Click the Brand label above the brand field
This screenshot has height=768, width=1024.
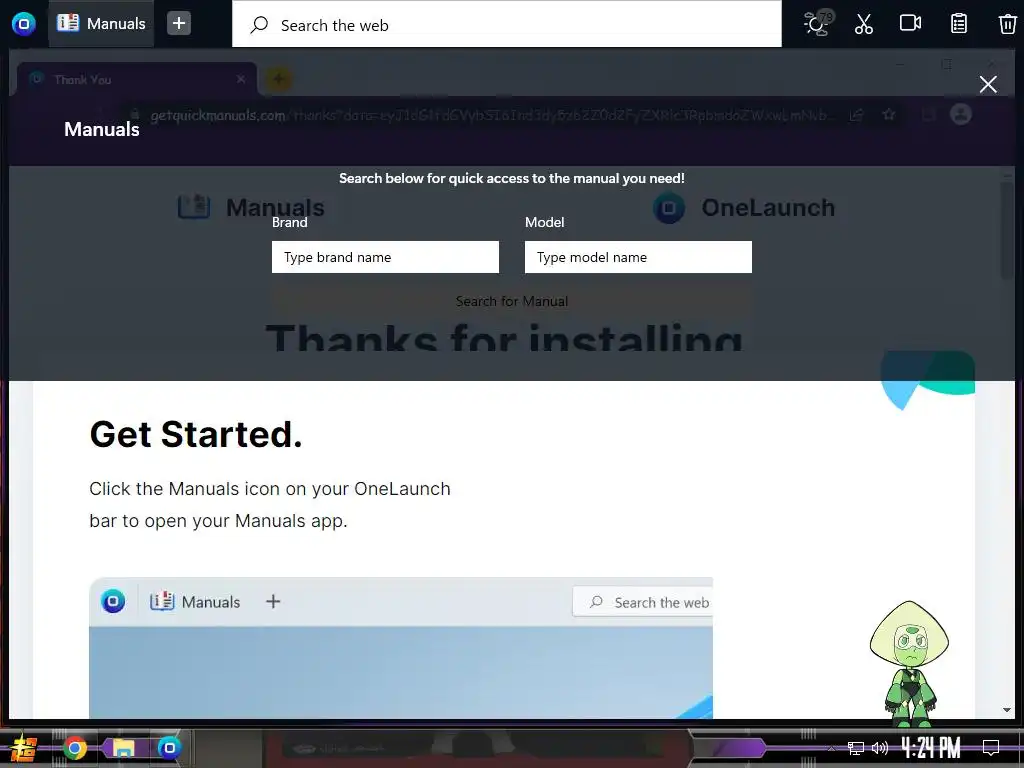(x=289, y=222)
